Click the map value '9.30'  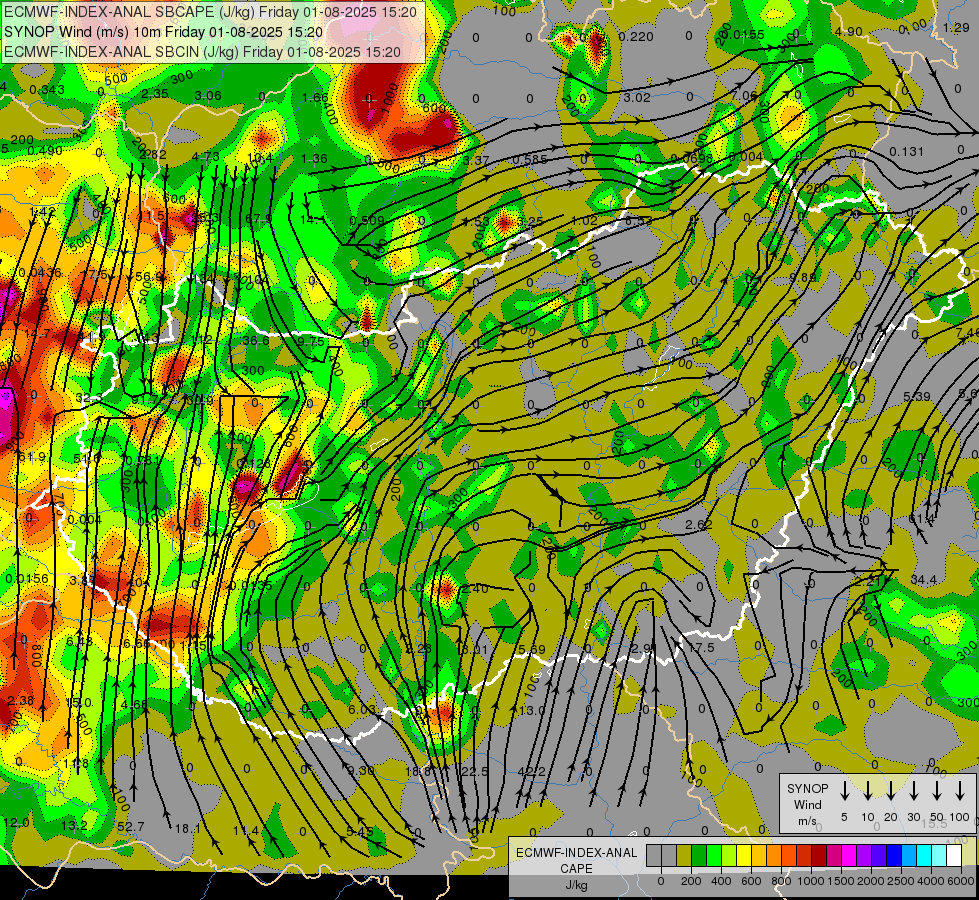pos(361,771)
